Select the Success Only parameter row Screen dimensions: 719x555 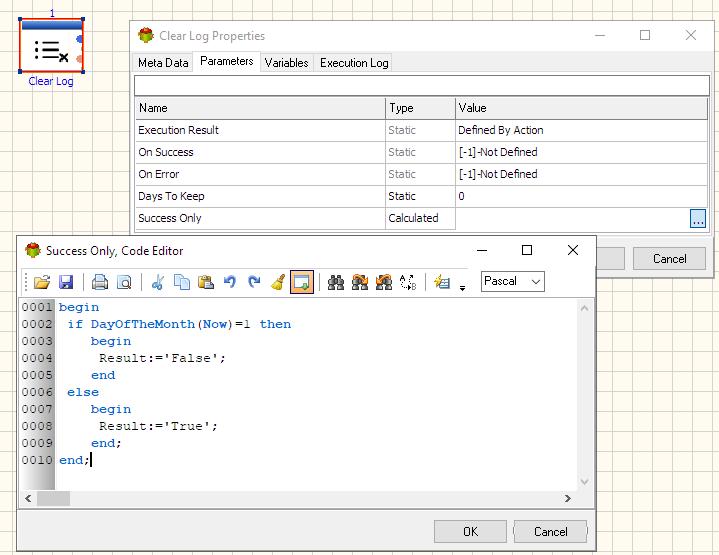[421, 218]
